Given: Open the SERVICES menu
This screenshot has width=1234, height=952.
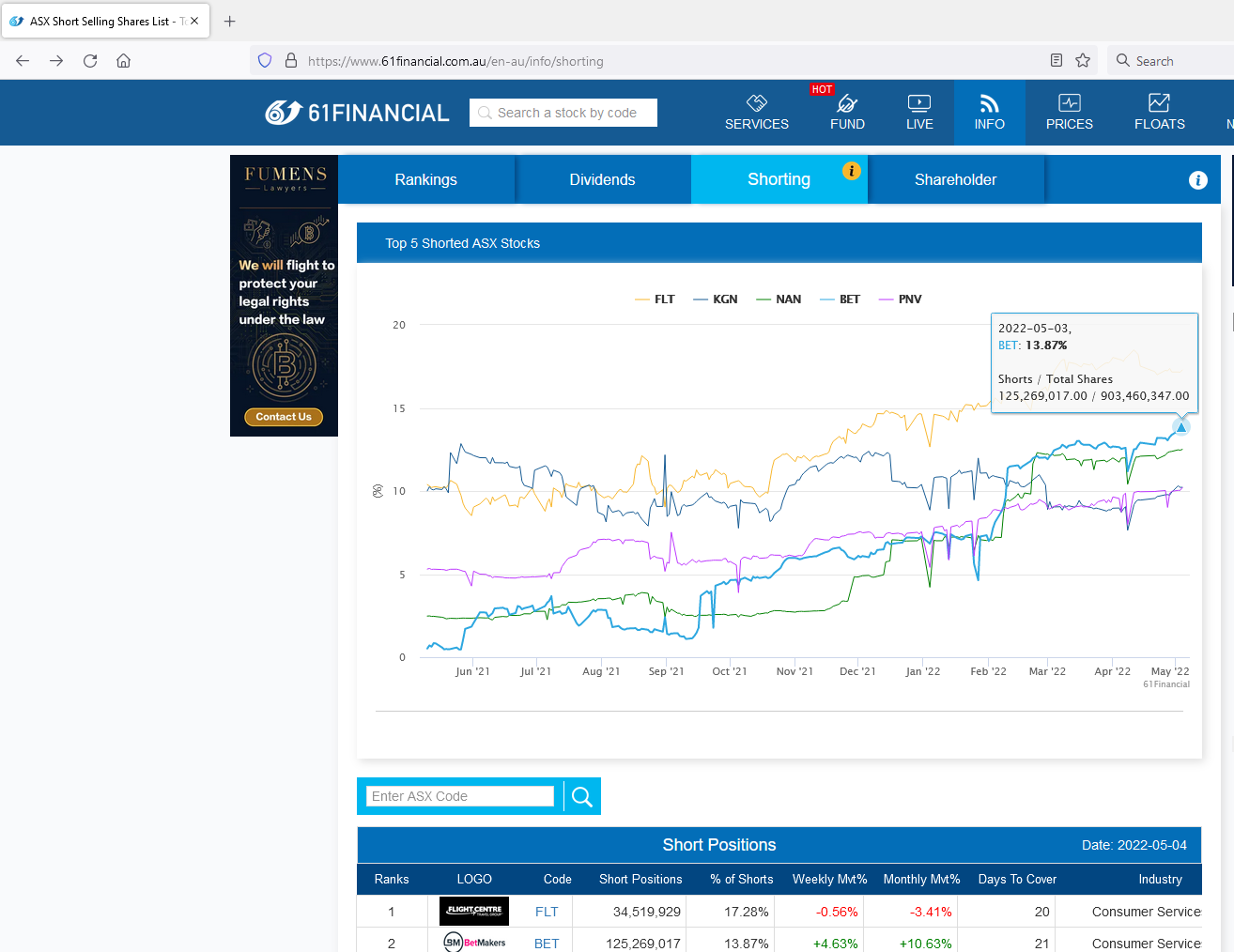Looking at the screenshot, I should pos(757,112).
